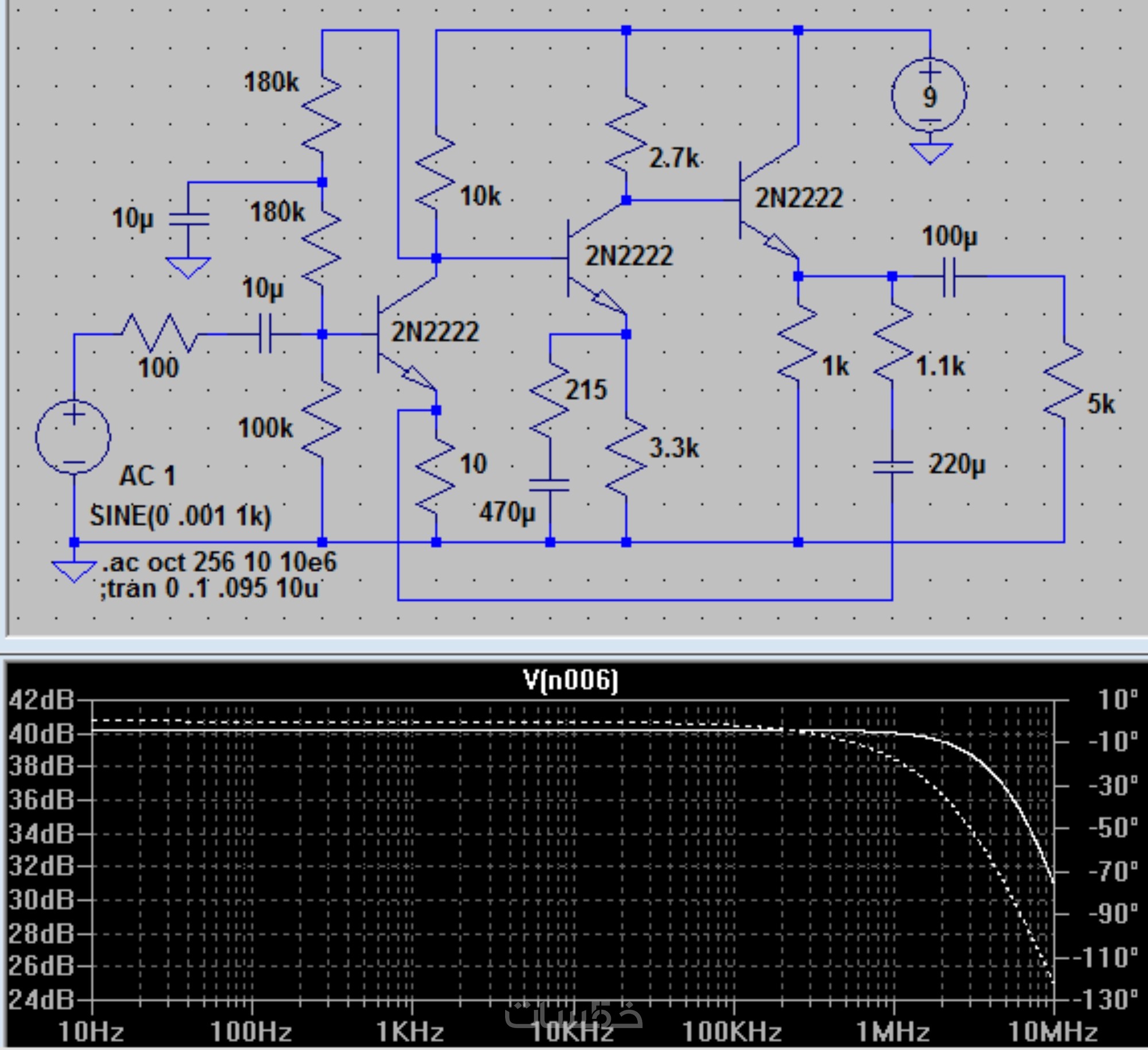The width and height of the screenshot is (1148, 1050).
Task: Select the 100µ output coupling capacitor
Action: click(x=949, y=277)
